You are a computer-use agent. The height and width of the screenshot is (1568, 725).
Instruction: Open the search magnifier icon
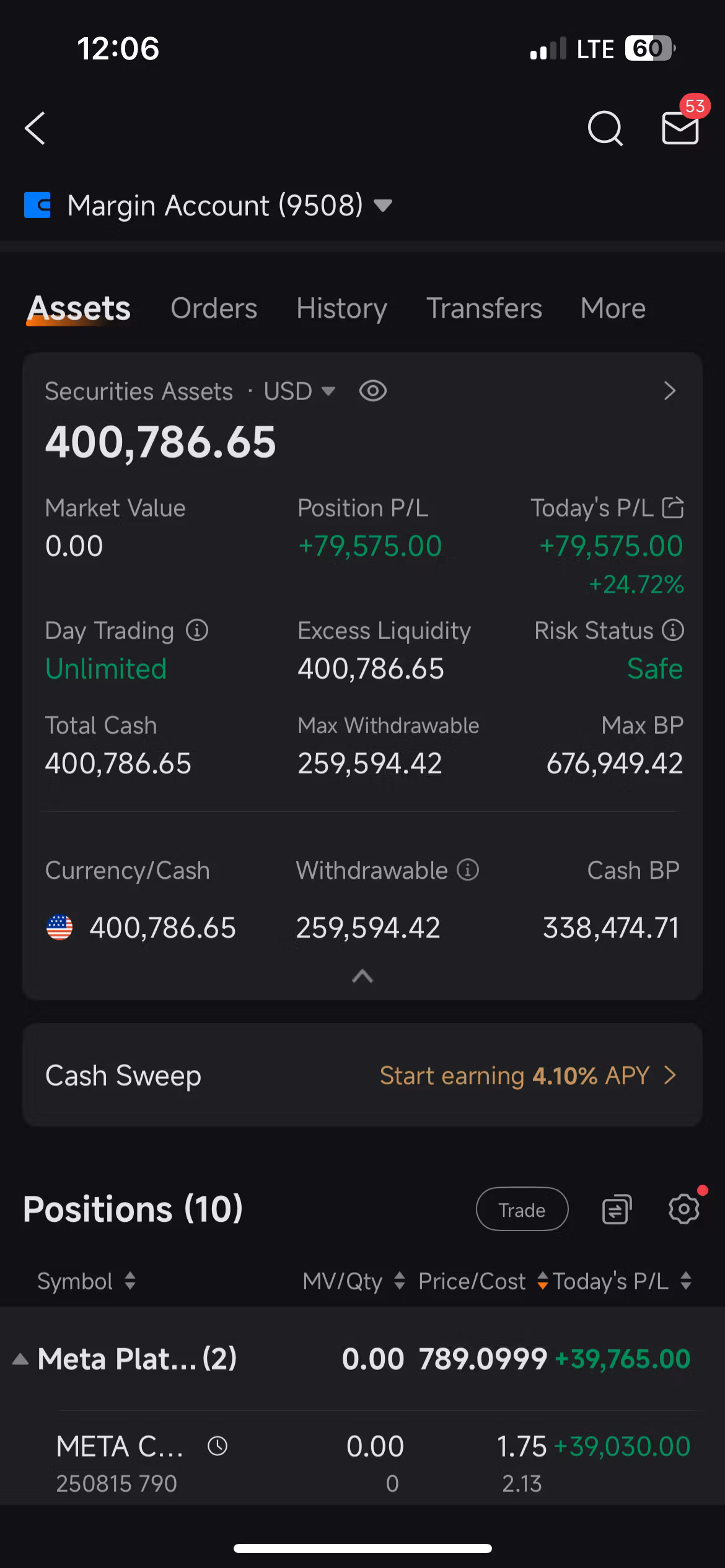click(605, 128)
